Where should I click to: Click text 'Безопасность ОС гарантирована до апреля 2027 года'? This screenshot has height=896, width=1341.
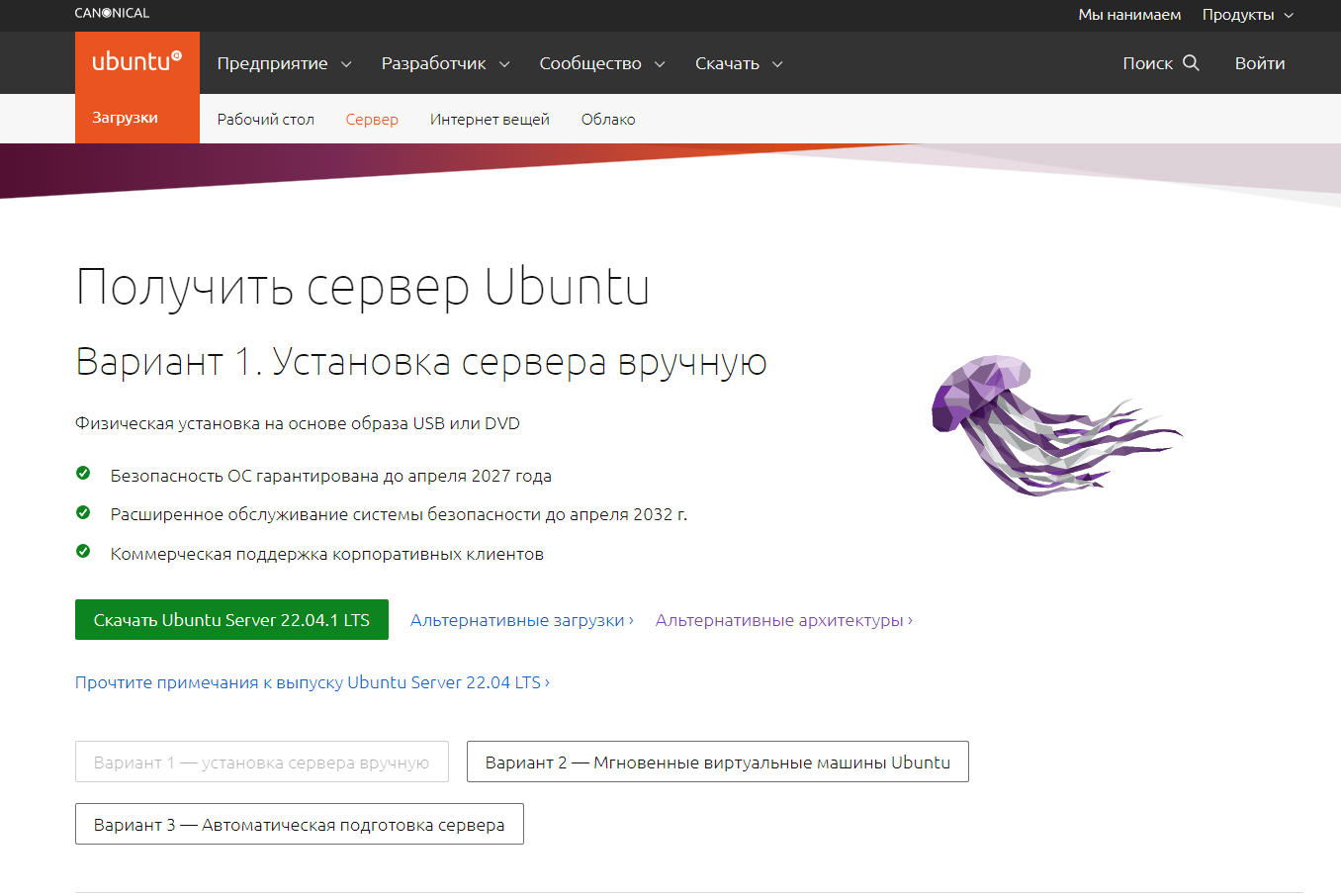click(x=331, y=476)
